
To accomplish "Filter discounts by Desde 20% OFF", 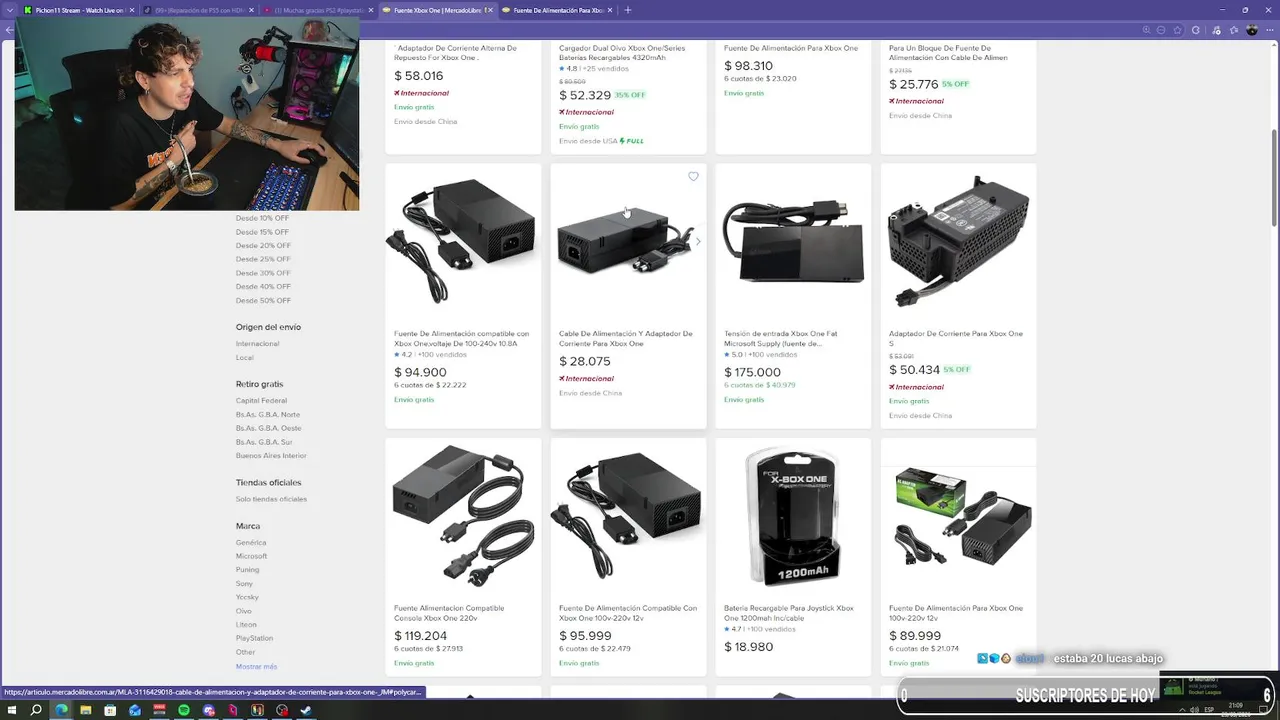I will pyautogui.click(x=263, y=246).
